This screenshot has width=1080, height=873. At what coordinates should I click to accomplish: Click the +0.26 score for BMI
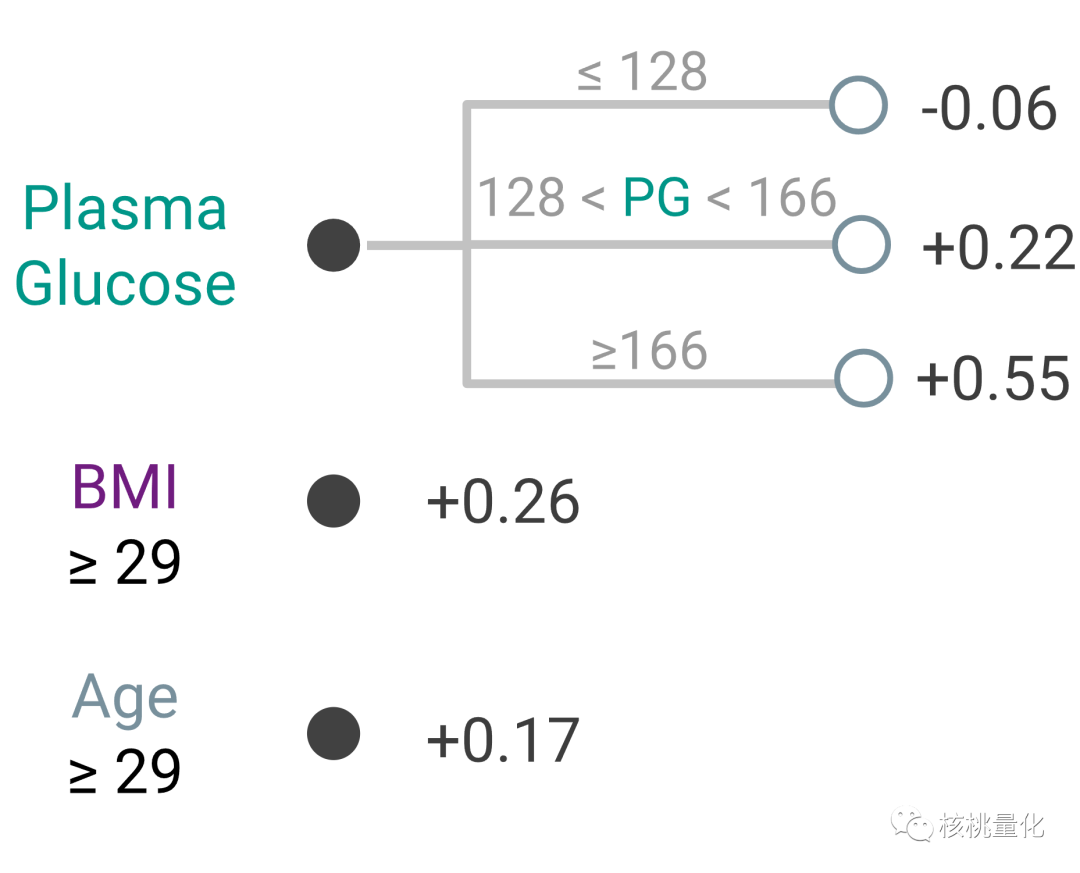(x=503, y=502)
